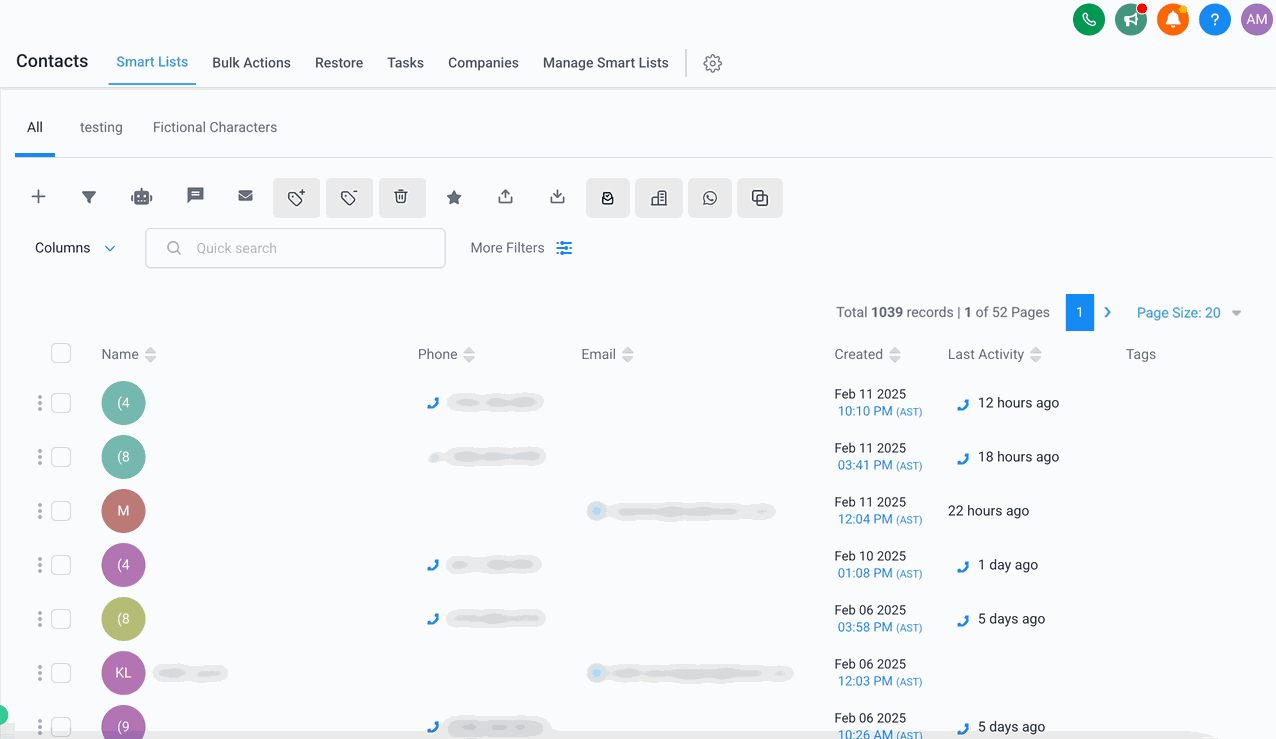Click the '1 day ago' activity text
This screenshot has width=1276, height=739.
[1008, 565]
